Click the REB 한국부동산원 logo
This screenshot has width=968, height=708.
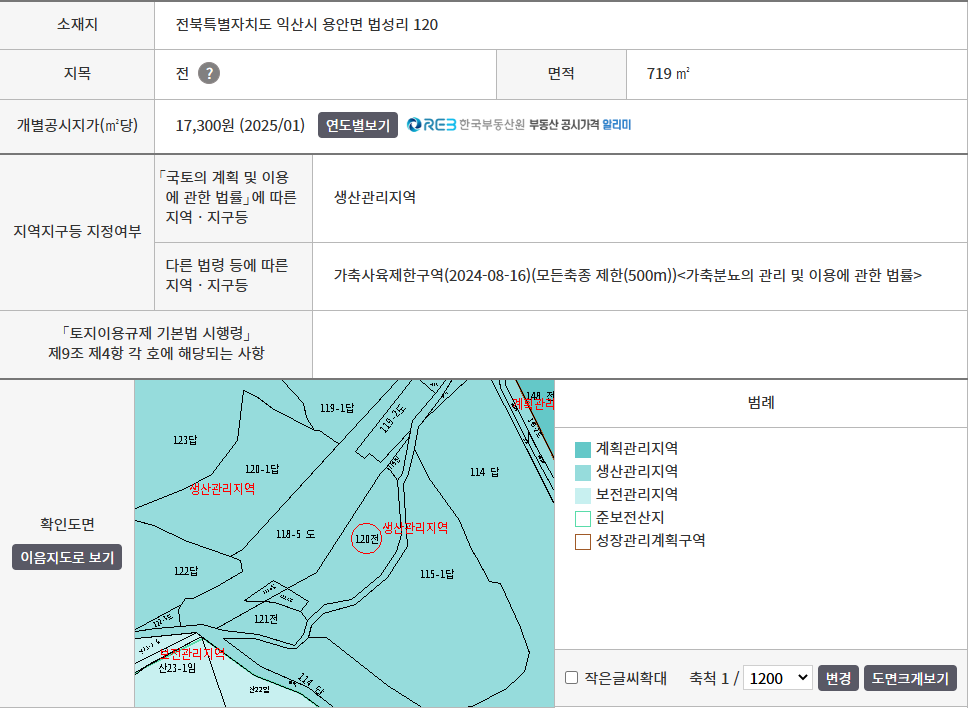point(466,125)
